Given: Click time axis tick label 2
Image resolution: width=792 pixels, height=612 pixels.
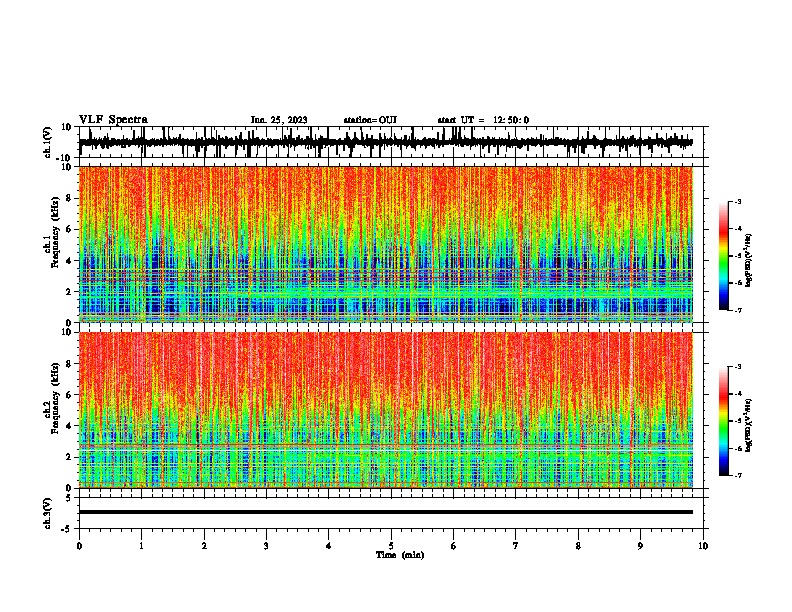Looking at the screenshot, I should (x=204, y=546).
